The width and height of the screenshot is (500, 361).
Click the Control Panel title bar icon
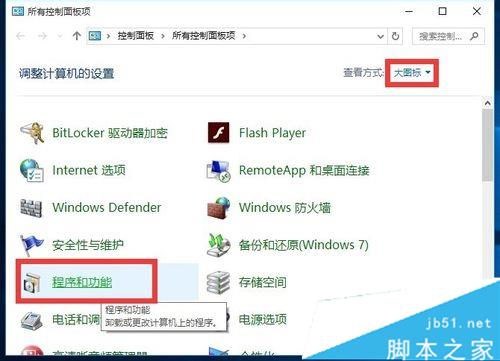(x=18, y=11)
